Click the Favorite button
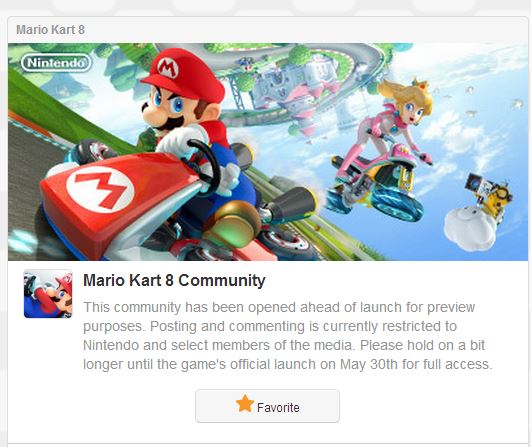The height and width of the screenshot is (447, 531). pos(267,406)
